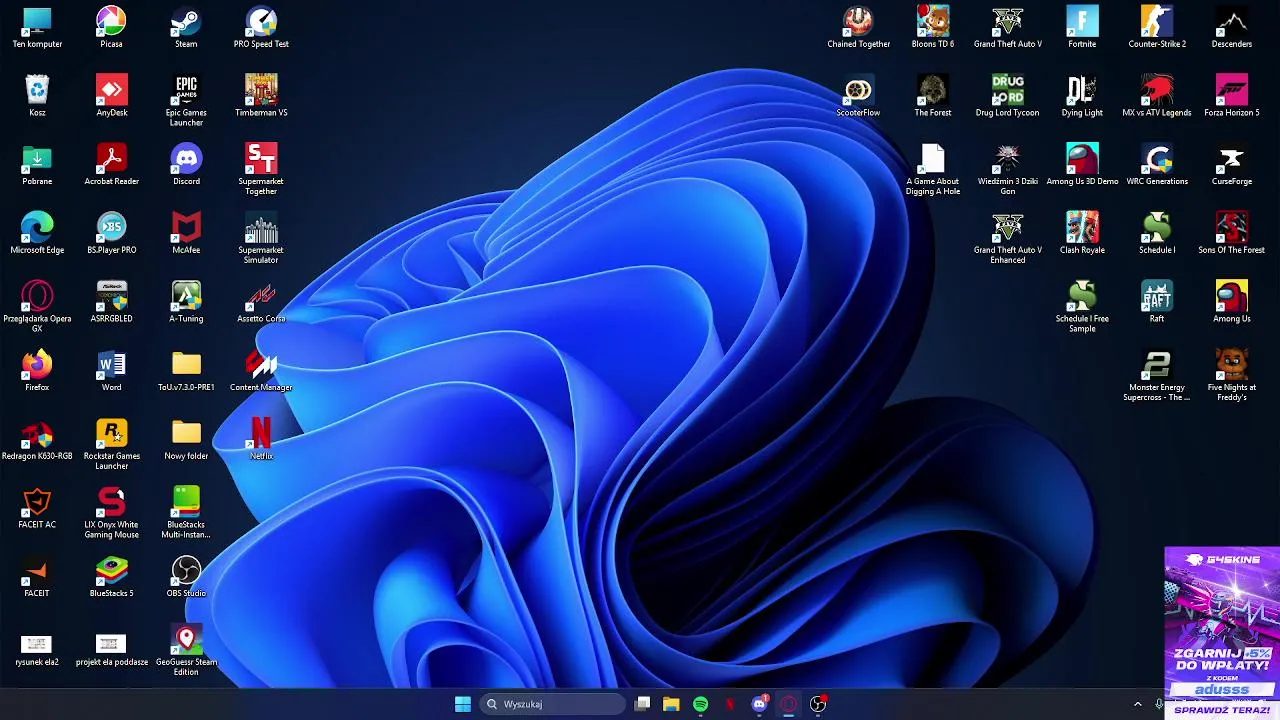The height and width of the screenshot is (720, 1280).
Task: Click SPRAWDŹ TERAZ! on G4Skins ad
Action: [1222, 710]
